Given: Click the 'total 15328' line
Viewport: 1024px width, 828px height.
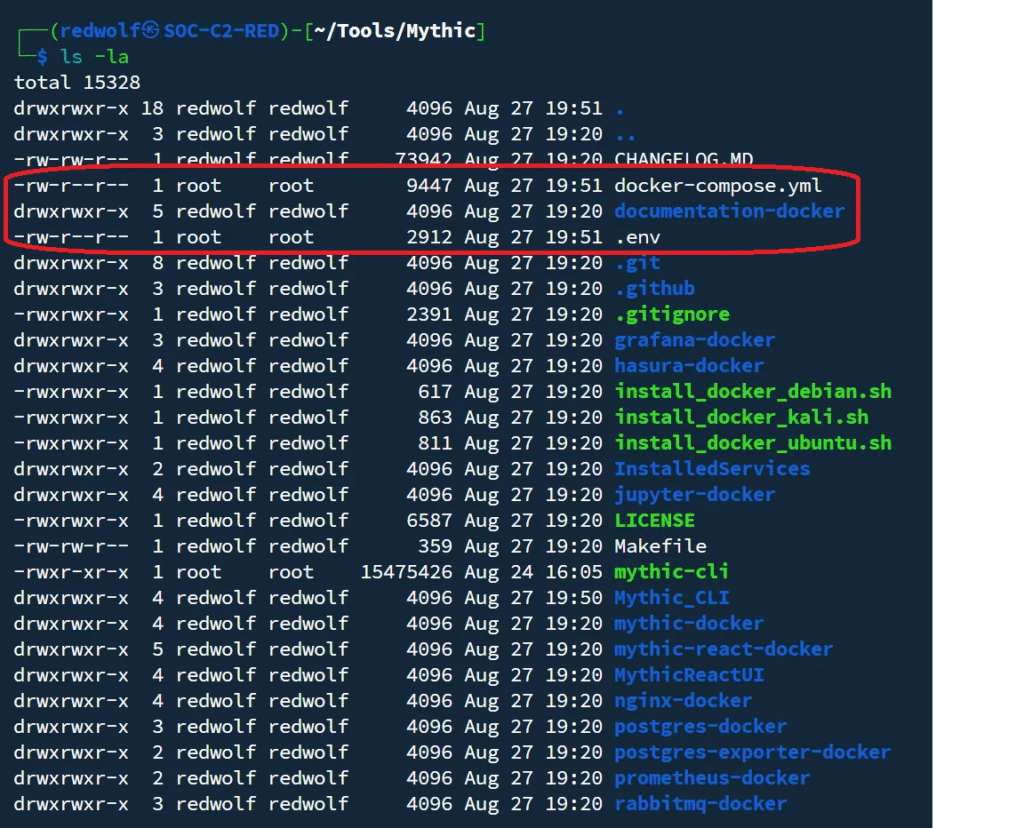Looking at the screenshot, I should (x=77, y=82).
